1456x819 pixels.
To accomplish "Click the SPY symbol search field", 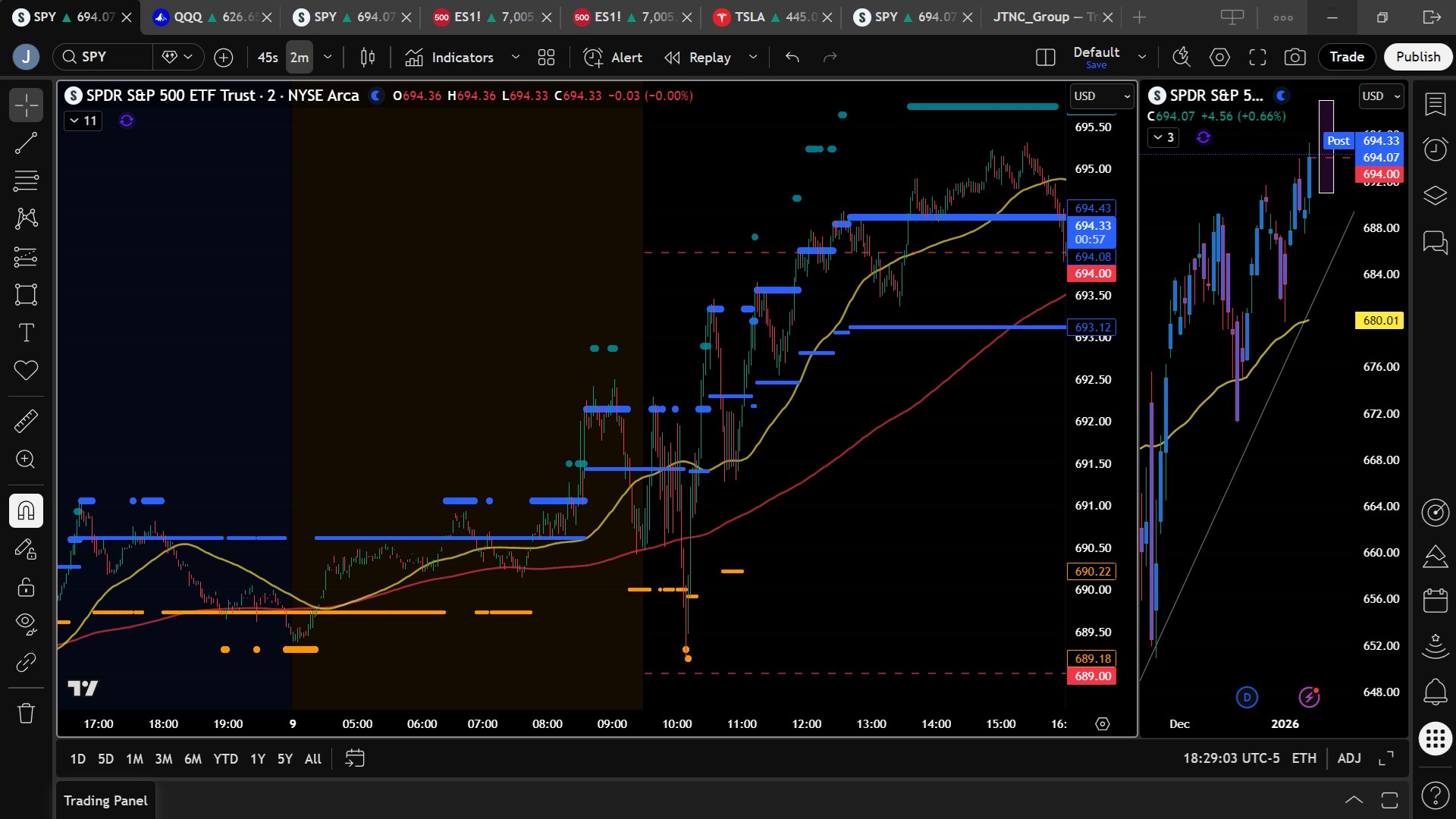I will pyautogui.click(x=102, y=57).
